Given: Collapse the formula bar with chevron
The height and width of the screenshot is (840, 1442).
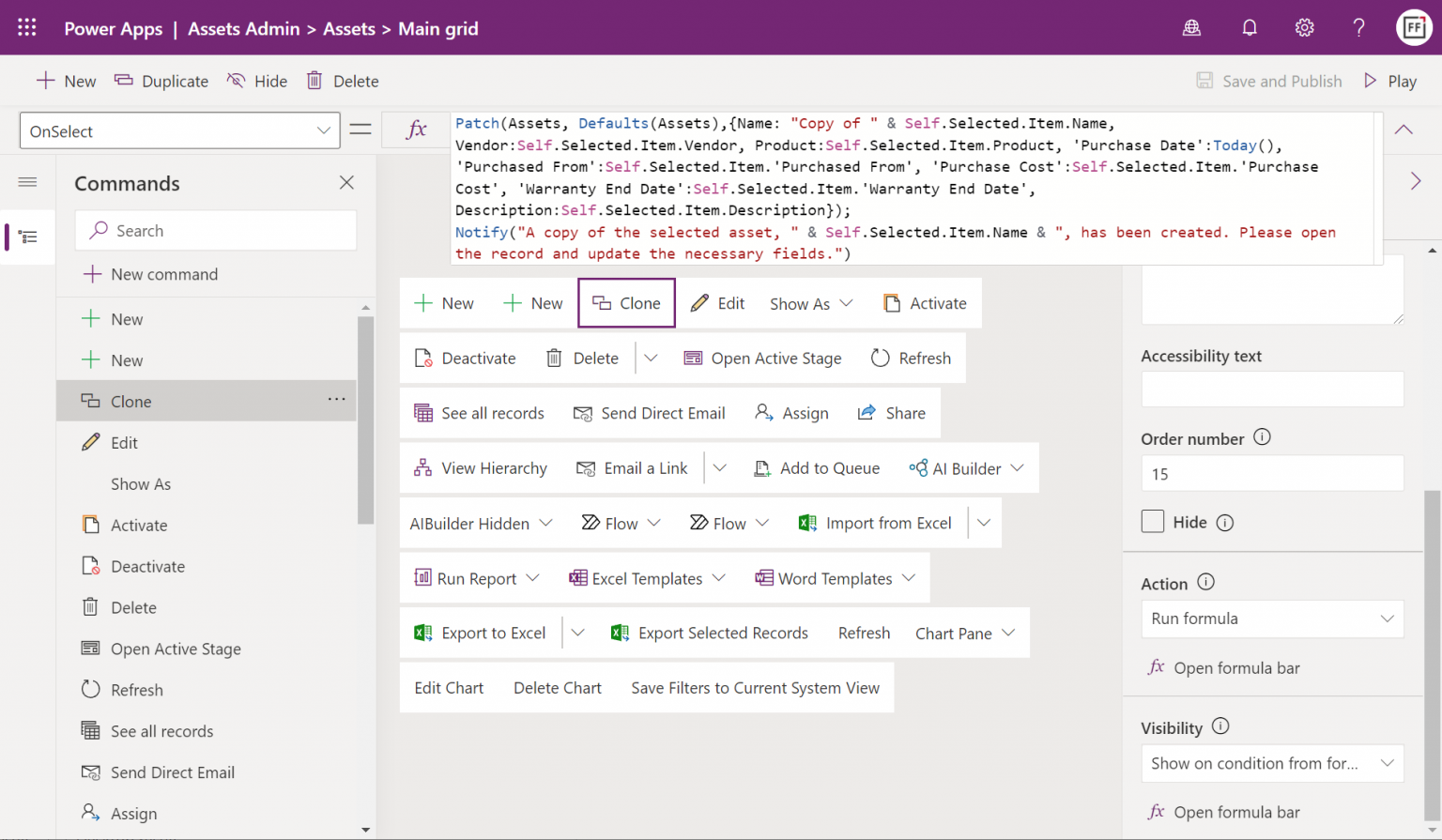Looking at the screenshot, I should [1404, 130].
